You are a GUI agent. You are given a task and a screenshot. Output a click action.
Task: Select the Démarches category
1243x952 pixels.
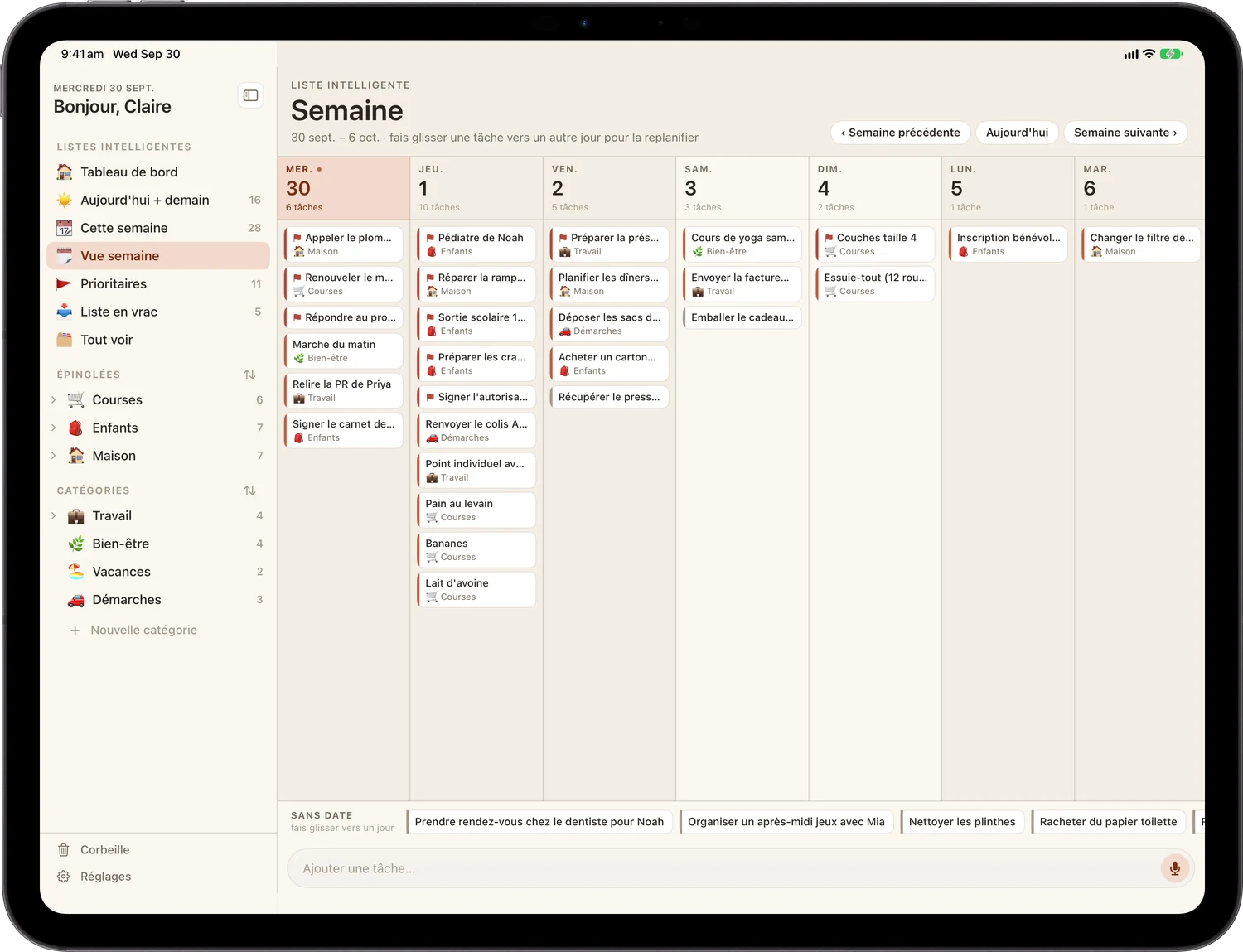[158, 600]
